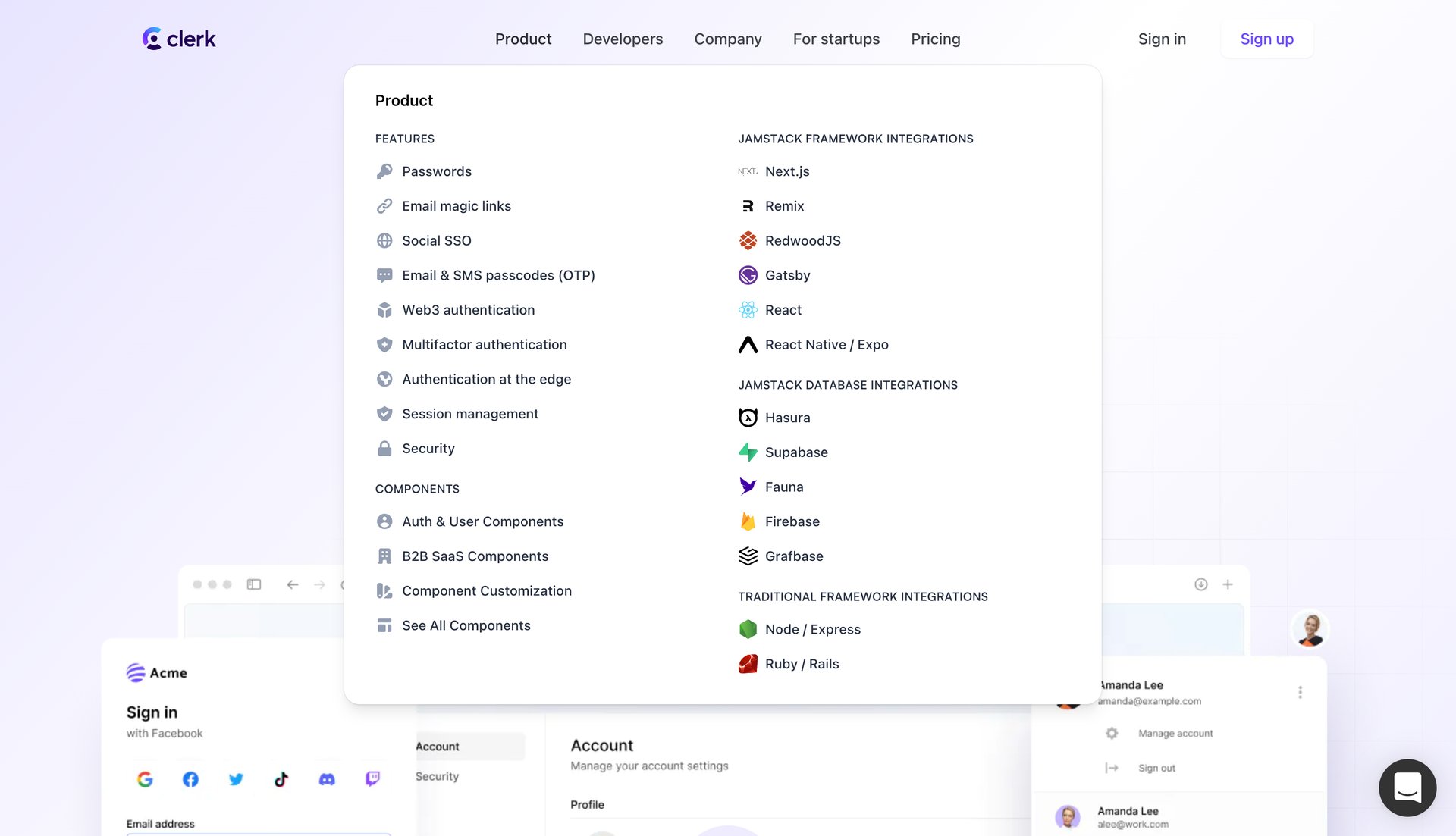Open the Supabase database integration
Viewport: 1456px width, 836px height.
coord(795,452)
